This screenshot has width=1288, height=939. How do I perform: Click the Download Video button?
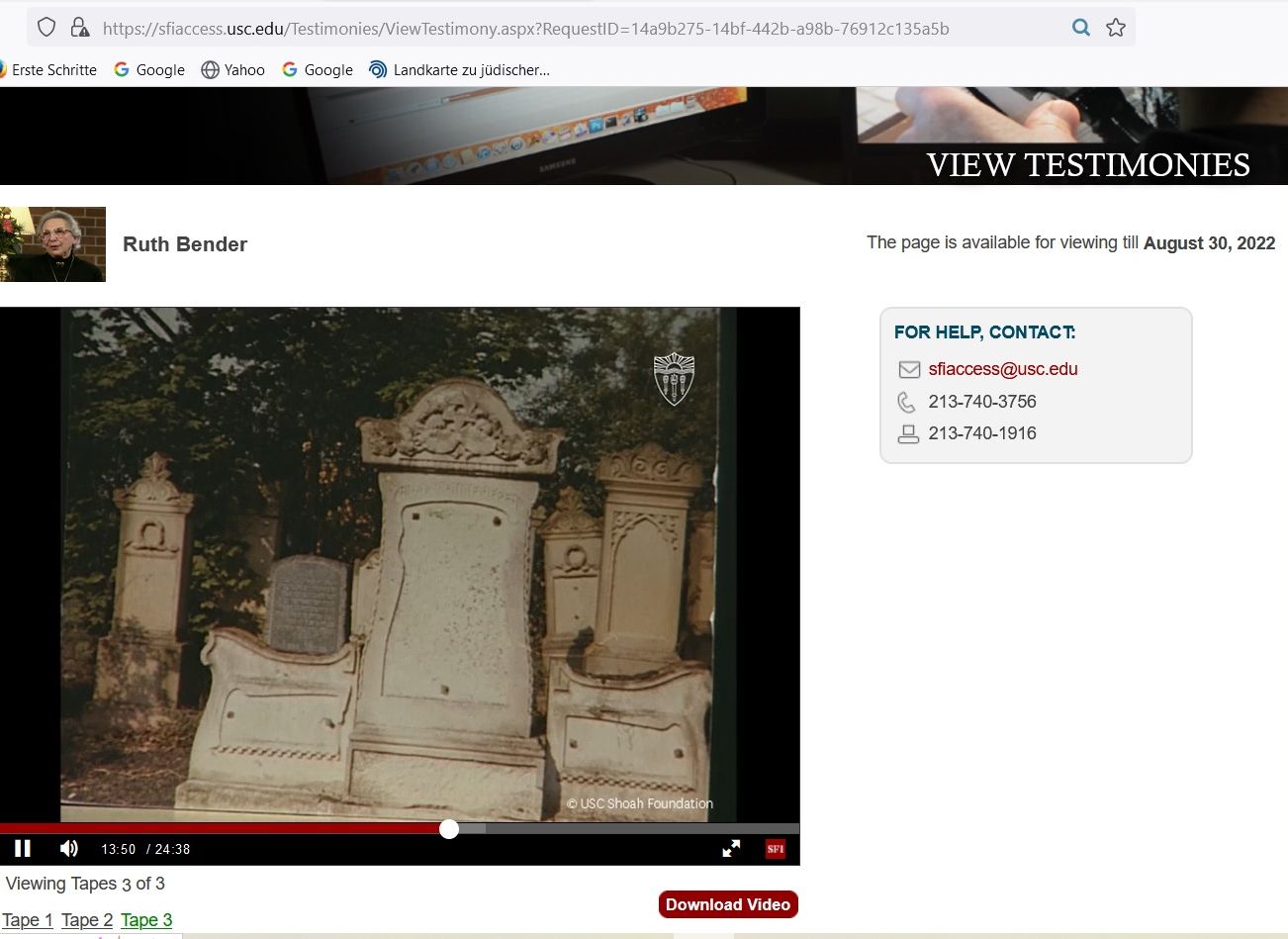728,904
